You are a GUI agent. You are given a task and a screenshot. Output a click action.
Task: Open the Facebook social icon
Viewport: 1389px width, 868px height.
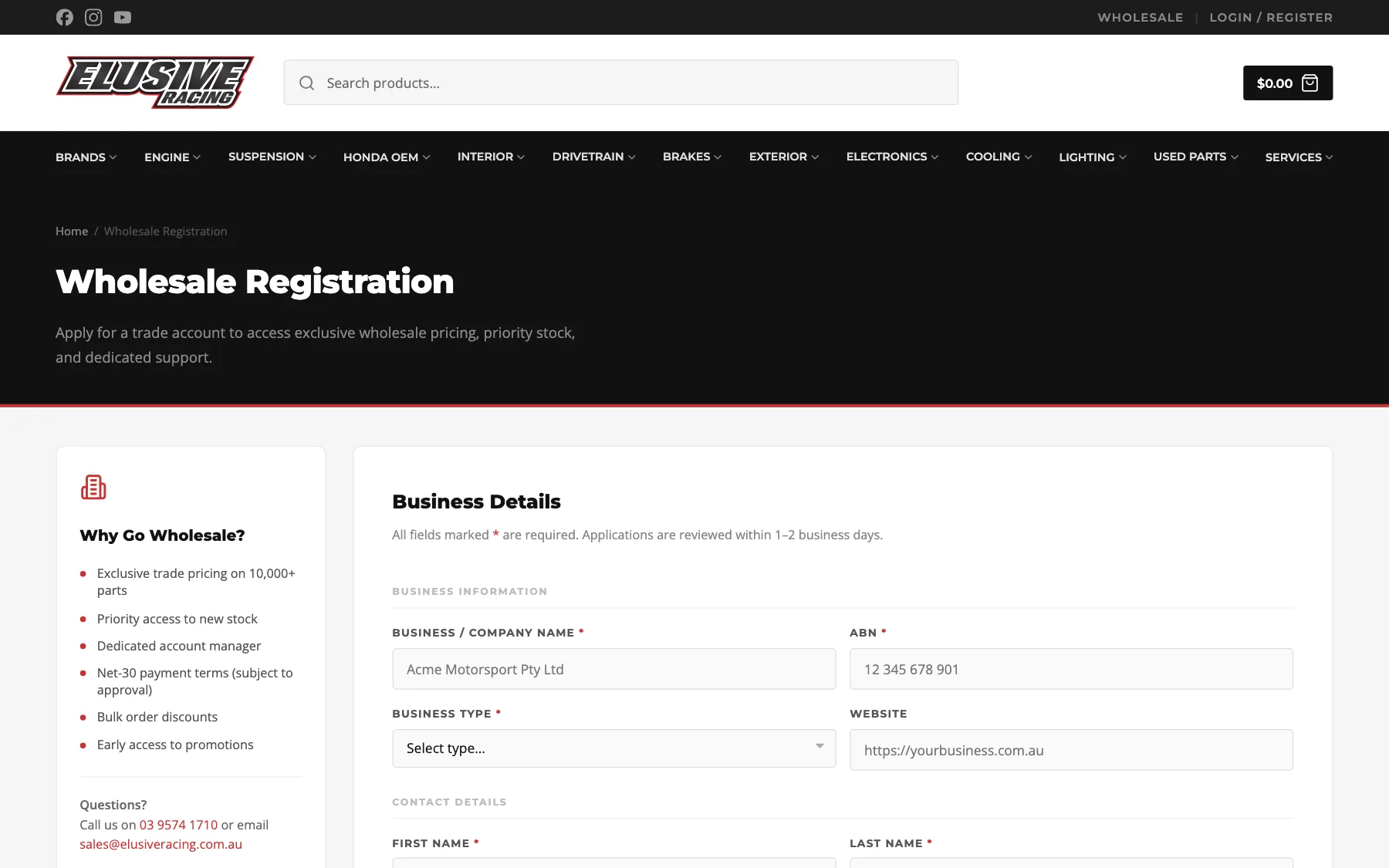pyautogui.click(x=65, y=17)
